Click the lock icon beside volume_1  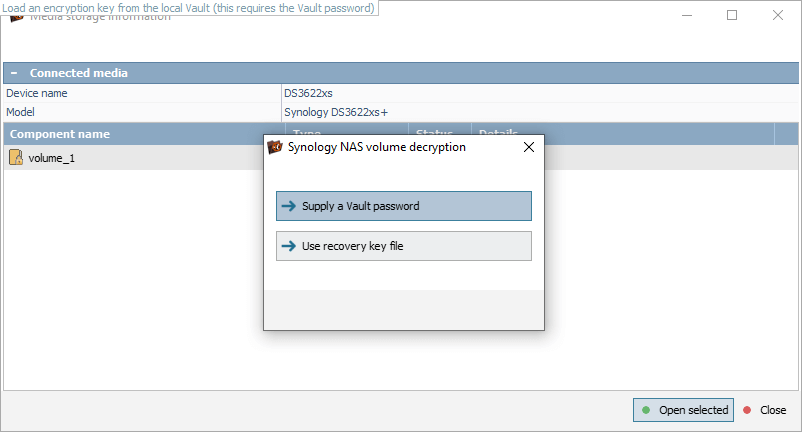[x=16, y=158]
